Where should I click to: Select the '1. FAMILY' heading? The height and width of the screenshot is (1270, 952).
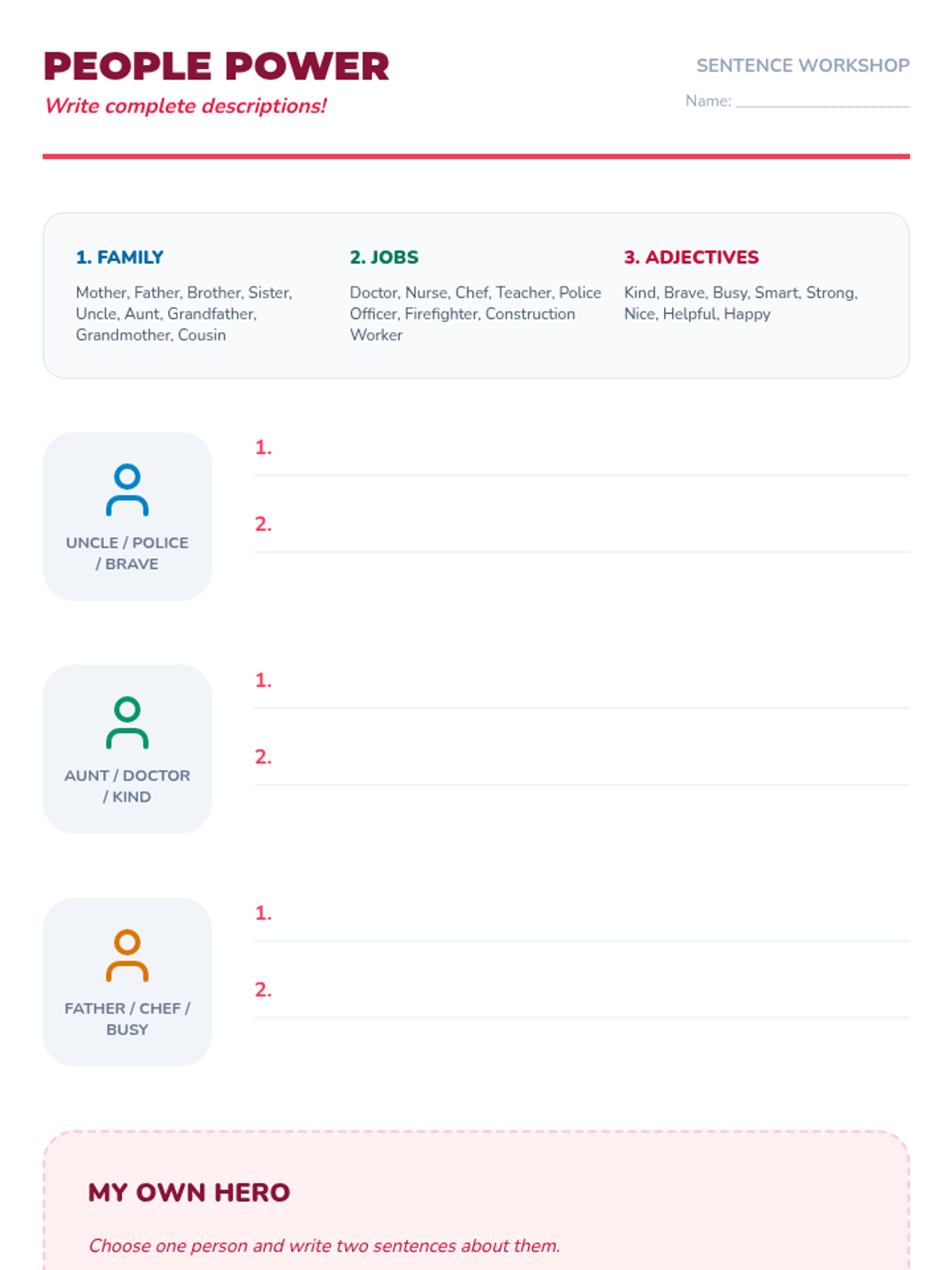pos(120,257)
